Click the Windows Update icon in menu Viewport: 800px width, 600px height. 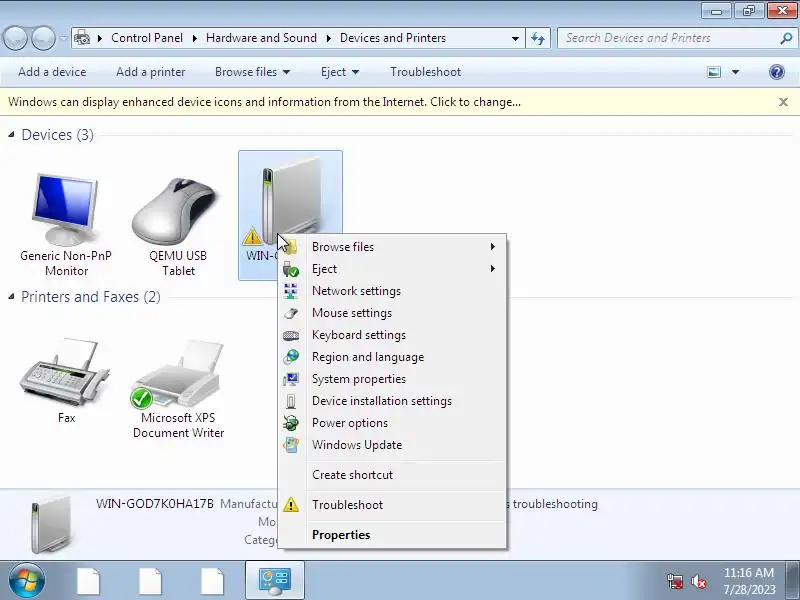(291, 444)
